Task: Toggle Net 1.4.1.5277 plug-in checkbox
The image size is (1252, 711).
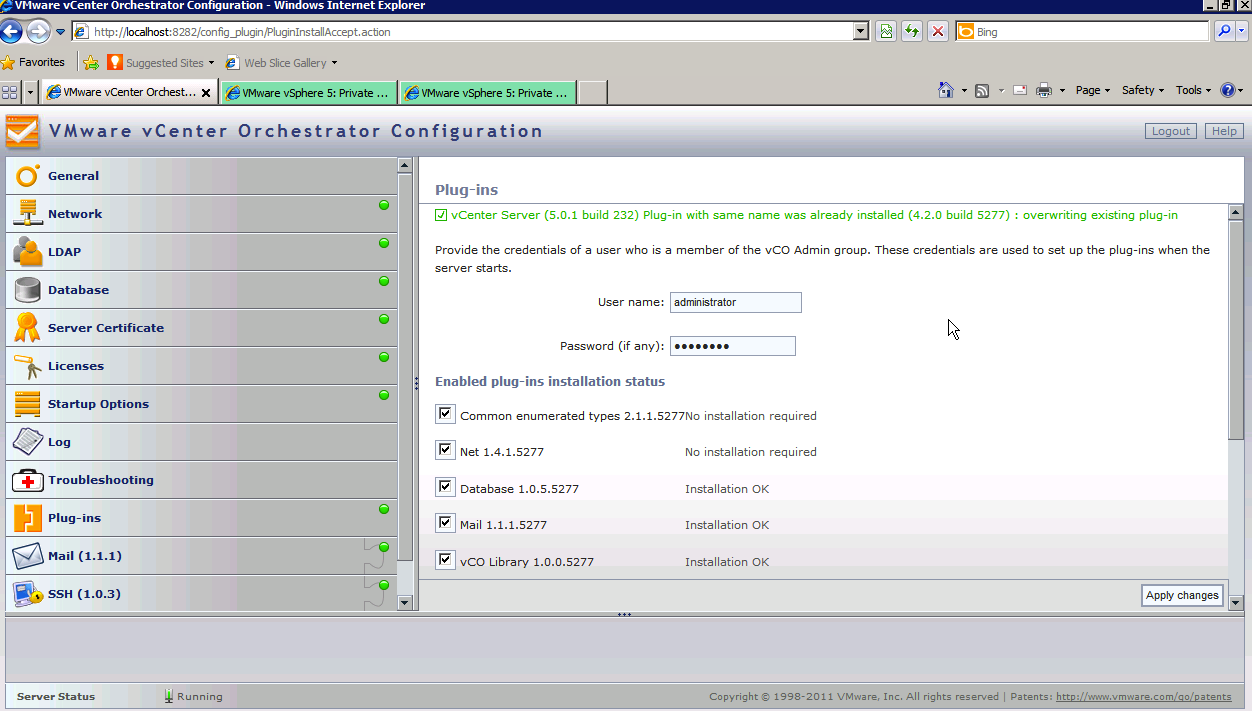Action: pos(445,450)
